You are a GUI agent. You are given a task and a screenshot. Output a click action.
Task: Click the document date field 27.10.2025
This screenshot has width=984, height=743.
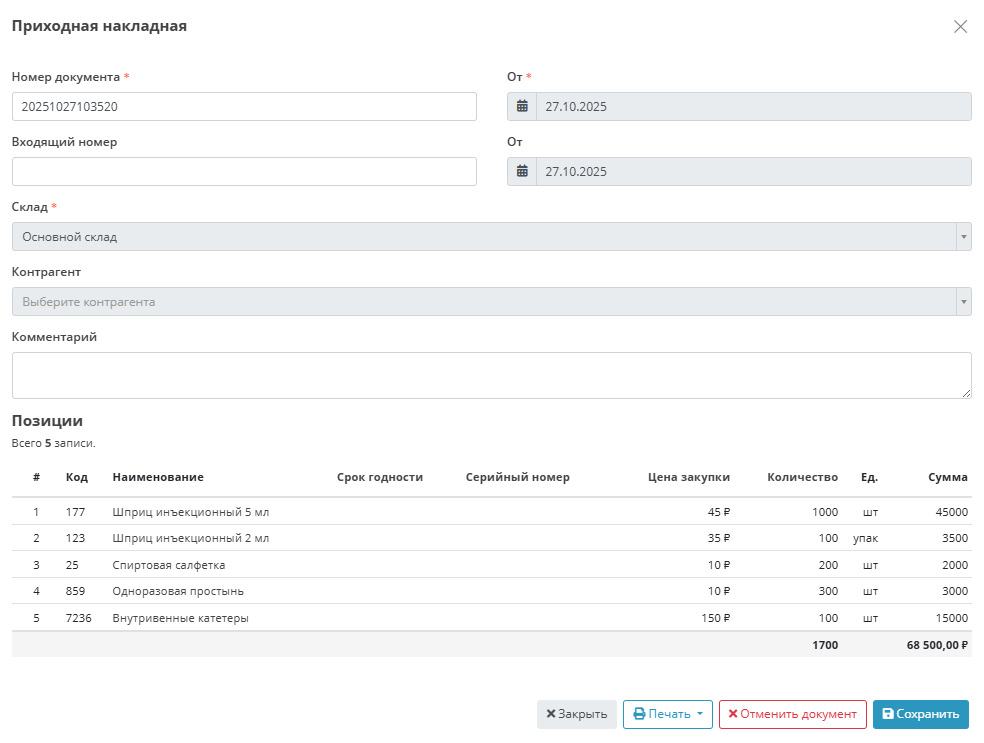(753, 107)
